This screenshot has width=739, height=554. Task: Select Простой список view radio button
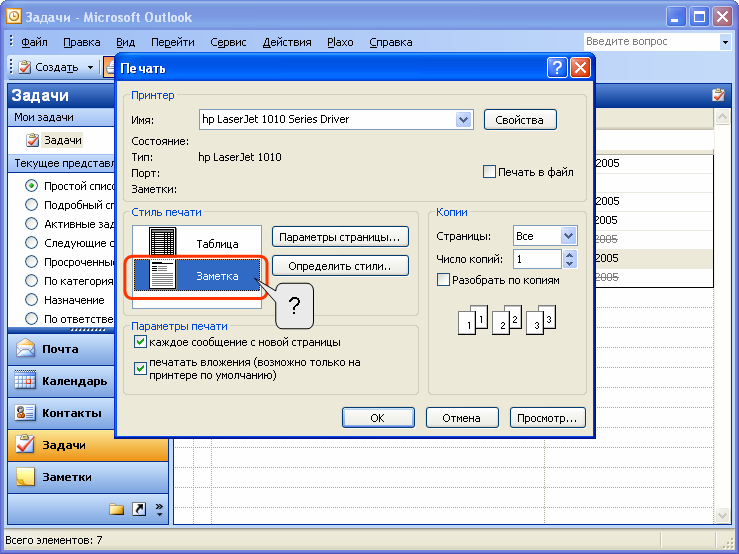coord(32,186)
